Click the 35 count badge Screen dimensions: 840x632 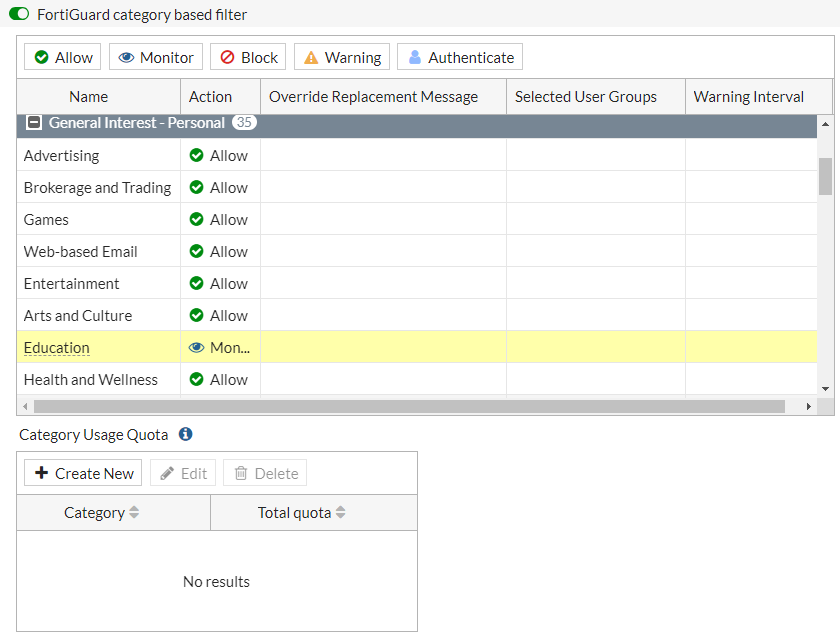point(244,122)
